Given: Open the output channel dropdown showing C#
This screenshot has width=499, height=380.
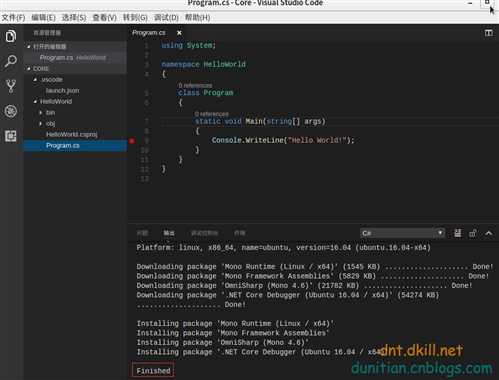Looking at the screenshot, I should pos(402,233).
